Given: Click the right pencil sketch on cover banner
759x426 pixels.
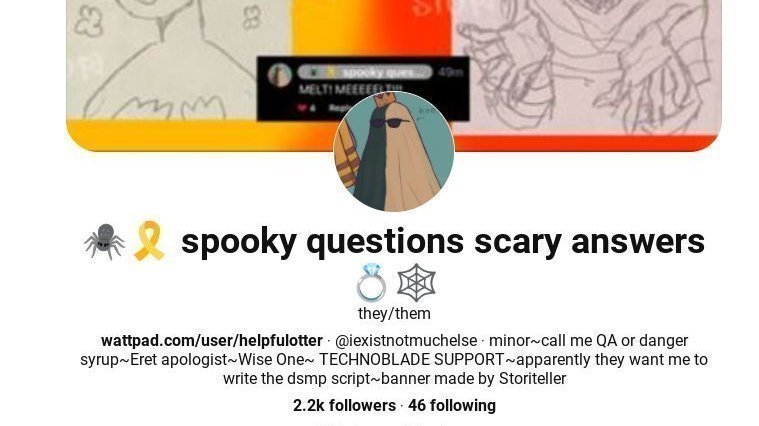Looking at the screenshot, I should pos(586,67).
